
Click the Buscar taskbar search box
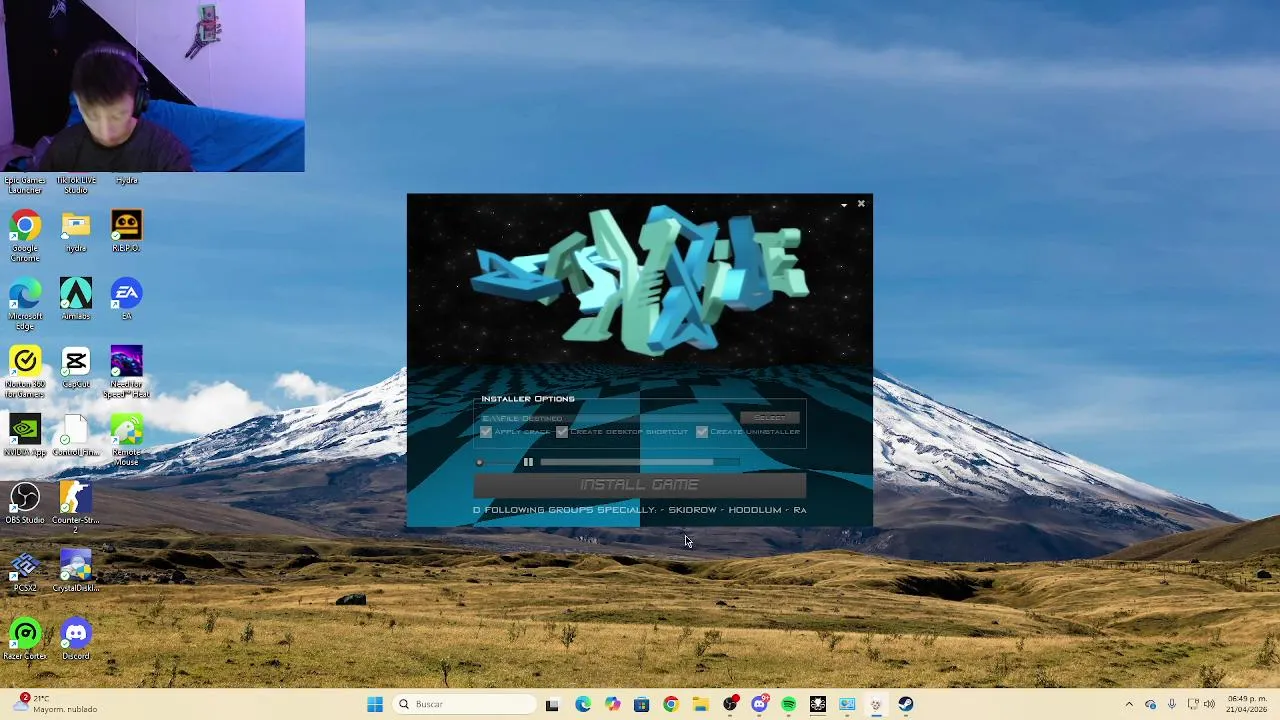pos(464,704)
